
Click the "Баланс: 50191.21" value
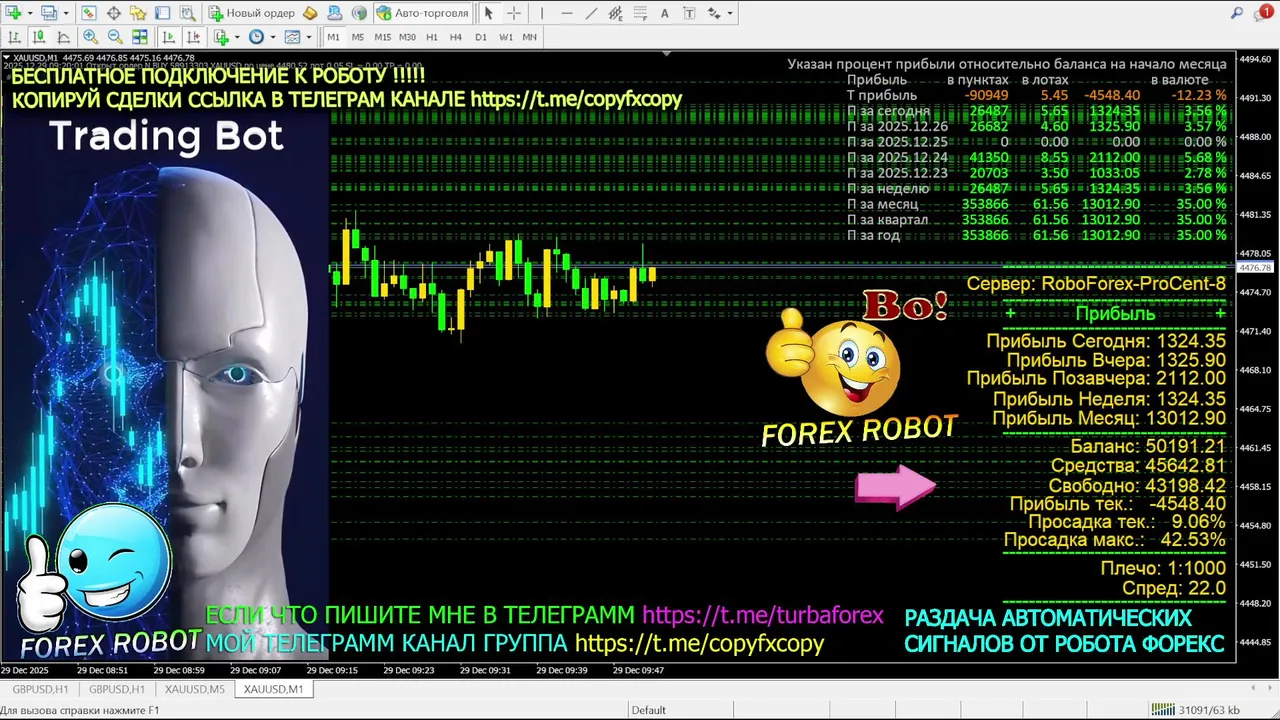[x=1148, y=446]
